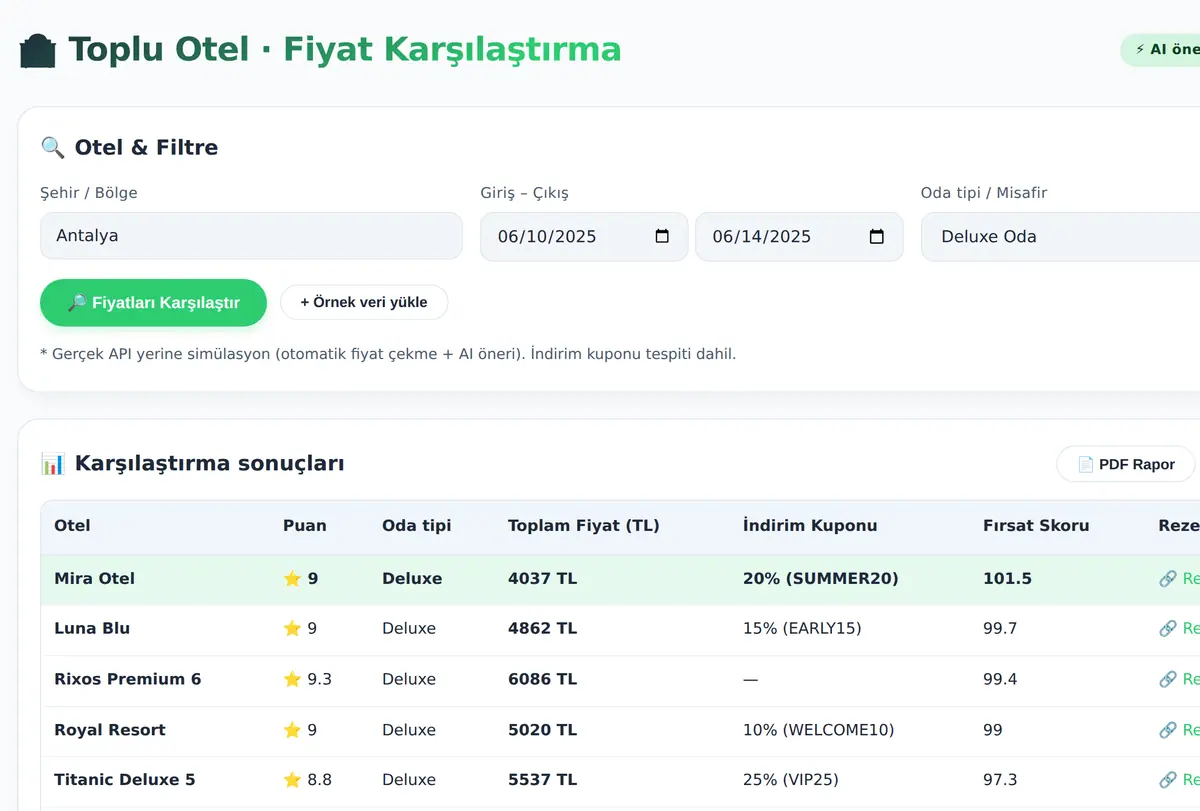
Task: Click the 4862 TL price cell
Action: [x=542, y=629]
